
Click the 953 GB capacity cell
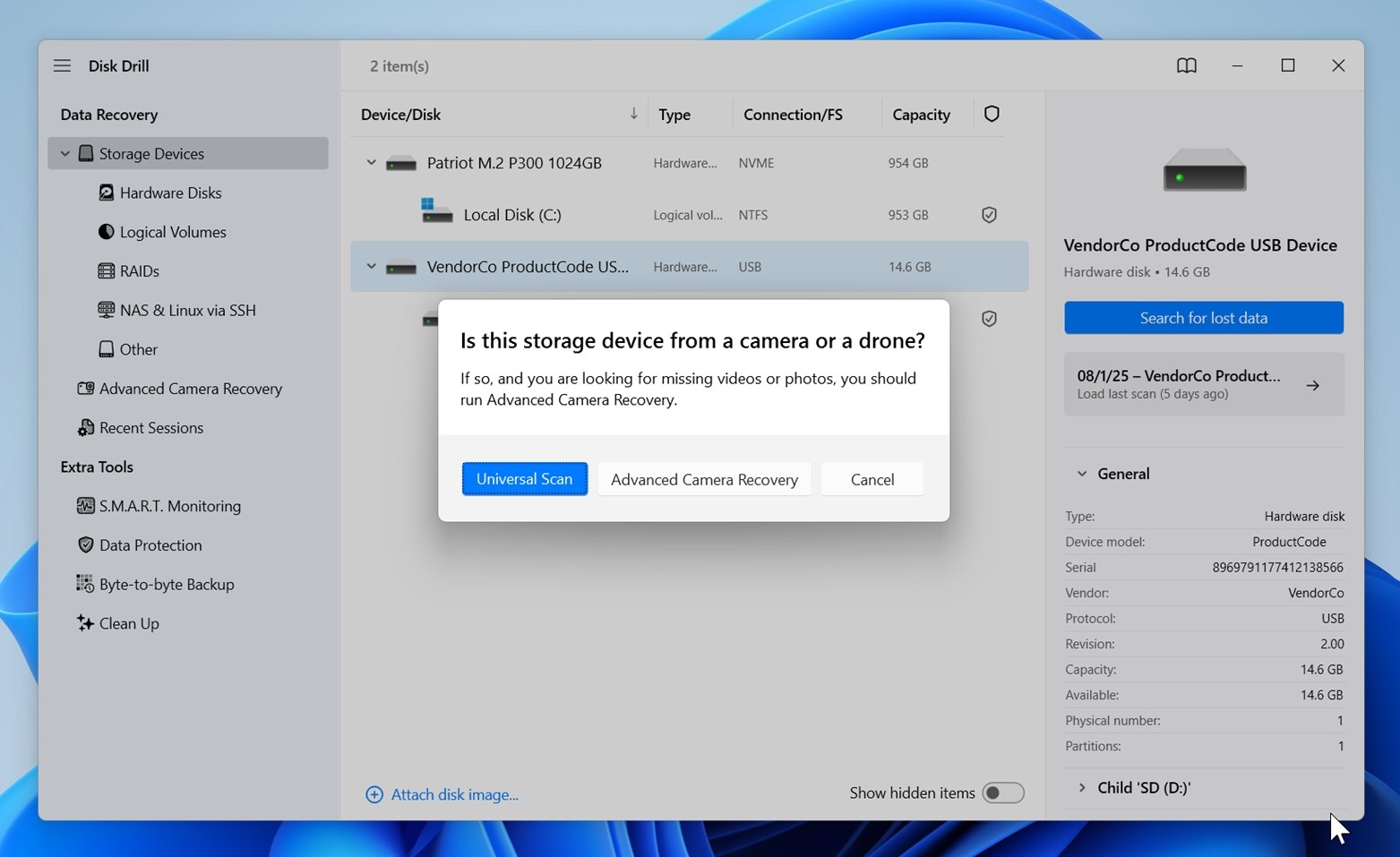[x=908, y=215]
